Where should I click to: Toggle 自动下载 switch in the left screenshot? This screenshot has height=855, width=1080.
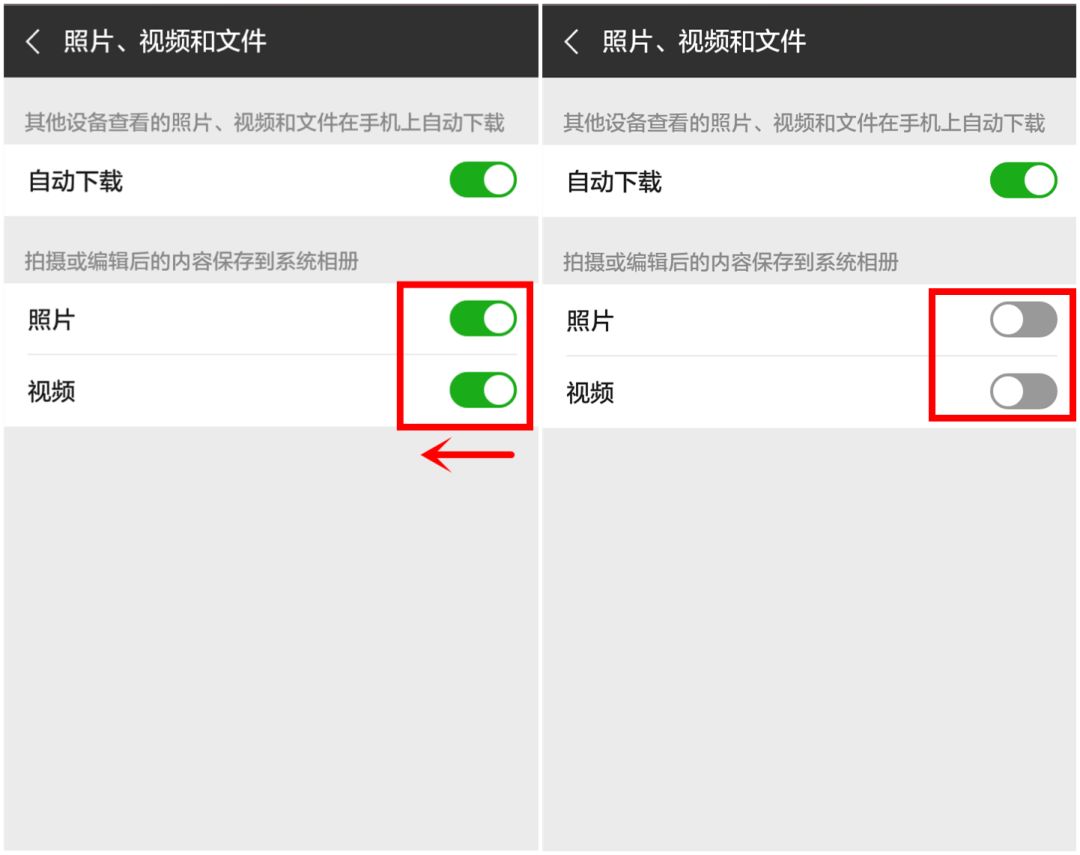(483, 180)
